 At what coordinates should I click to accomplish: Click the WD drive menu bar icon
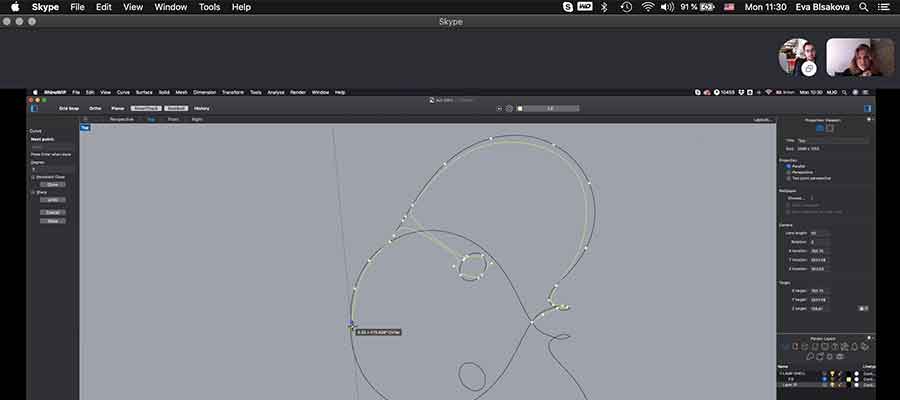pos(585,7)
